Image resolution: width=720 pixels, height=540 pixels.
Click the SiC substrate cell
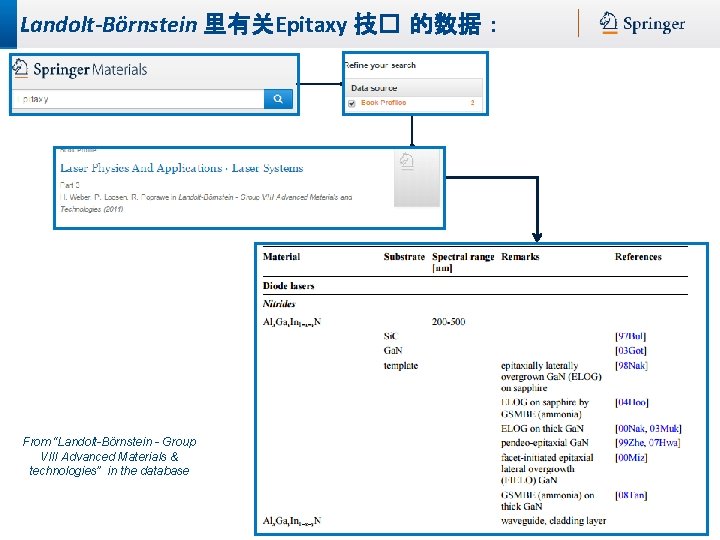coord(390,336)
